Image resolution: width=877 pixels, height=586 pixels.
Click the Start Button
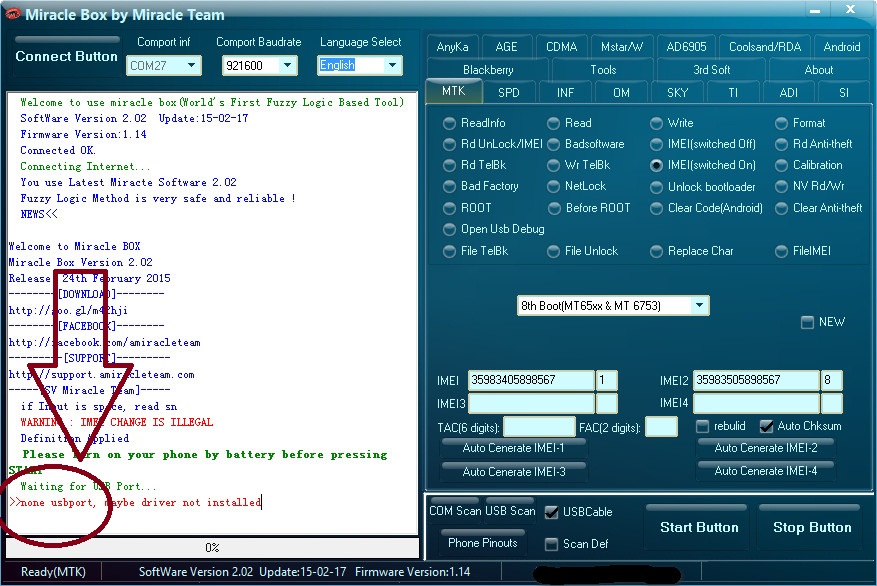pos(699,527)
